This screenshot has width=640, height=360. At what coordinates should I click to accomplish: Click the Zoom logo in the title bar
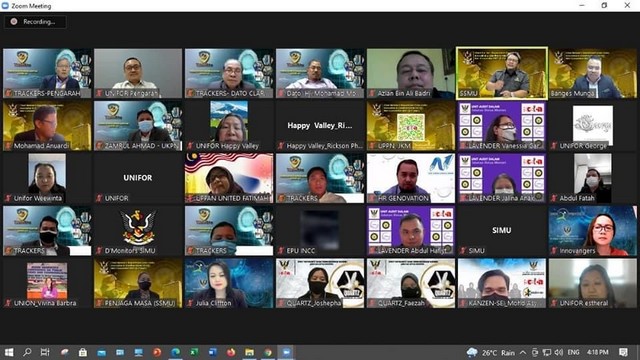click(5, 6)
